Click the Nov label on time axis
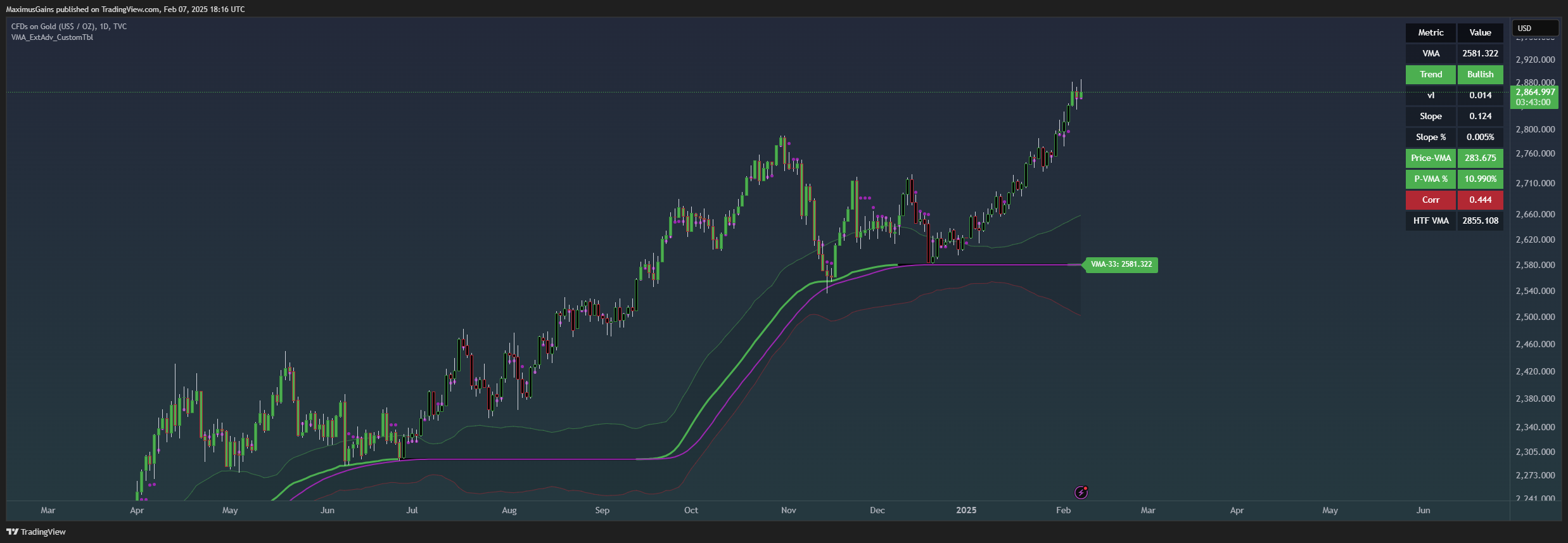Image resolution: width=1568 pixels, height=543 pixels. pos(788,510)
